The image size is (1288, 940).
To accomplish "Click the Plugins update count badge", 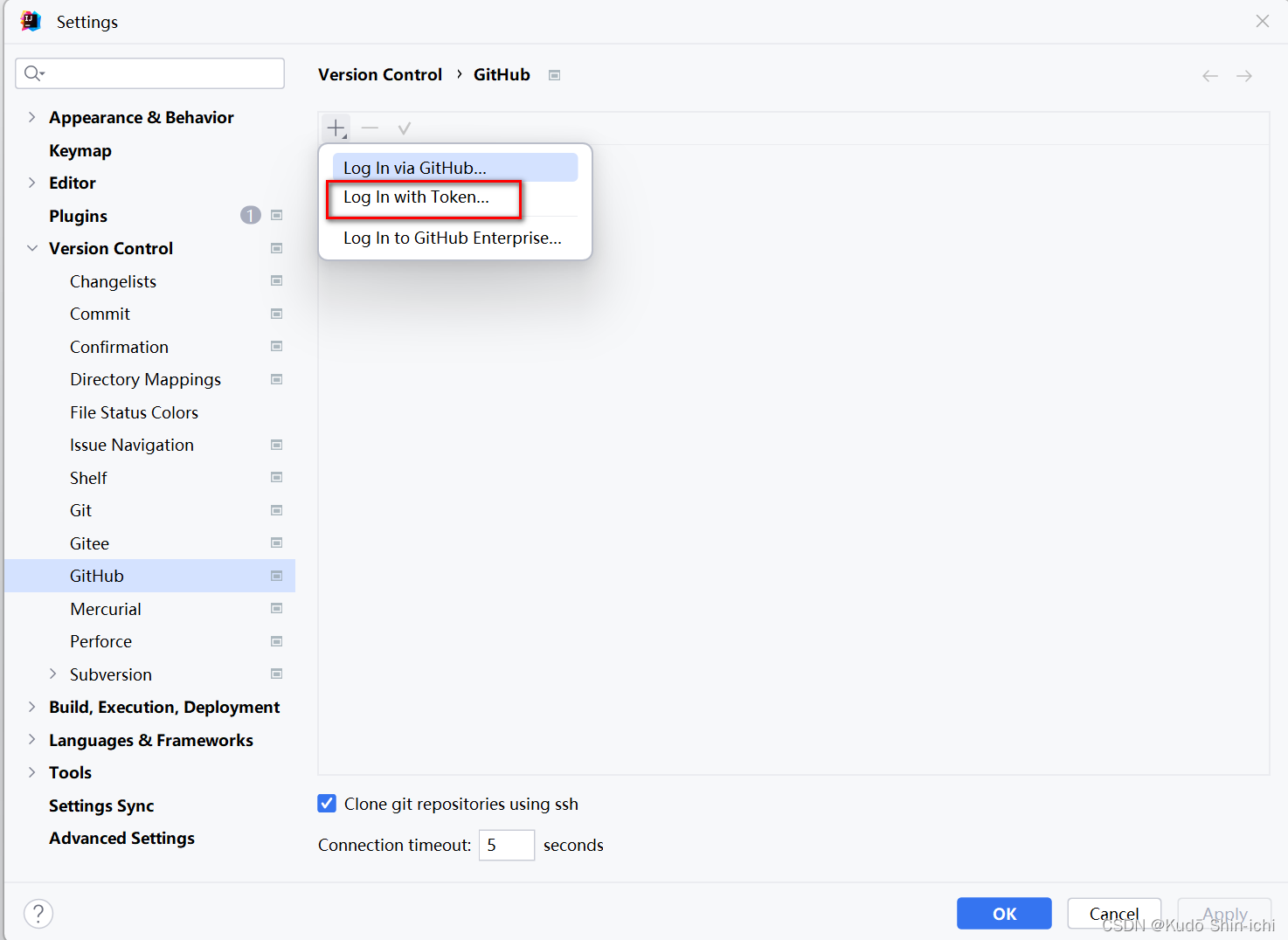I will 251,215.
